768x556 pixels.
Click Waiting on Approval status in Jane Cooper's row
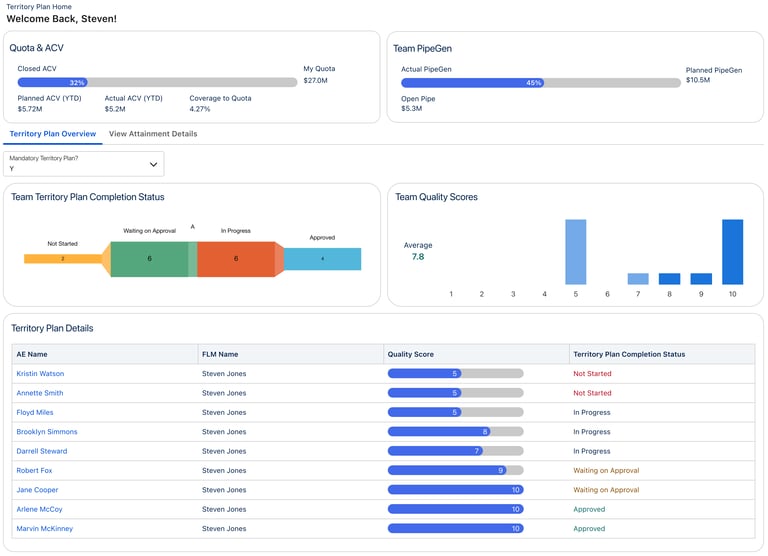click(x=606, y=490)
